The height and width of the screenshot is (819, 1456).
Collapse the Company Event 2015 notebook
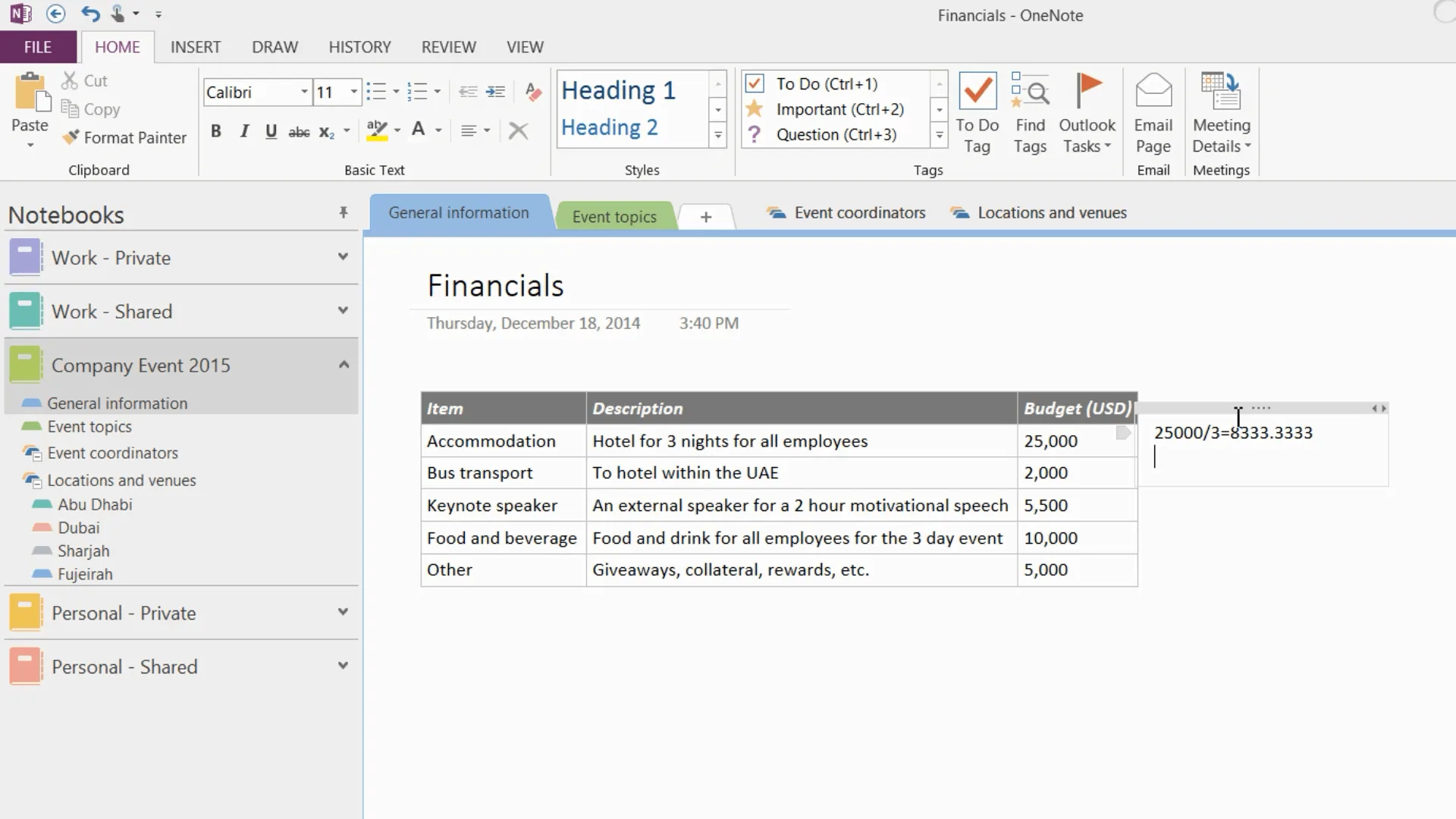pyautogui.click(x=343, y=365)
